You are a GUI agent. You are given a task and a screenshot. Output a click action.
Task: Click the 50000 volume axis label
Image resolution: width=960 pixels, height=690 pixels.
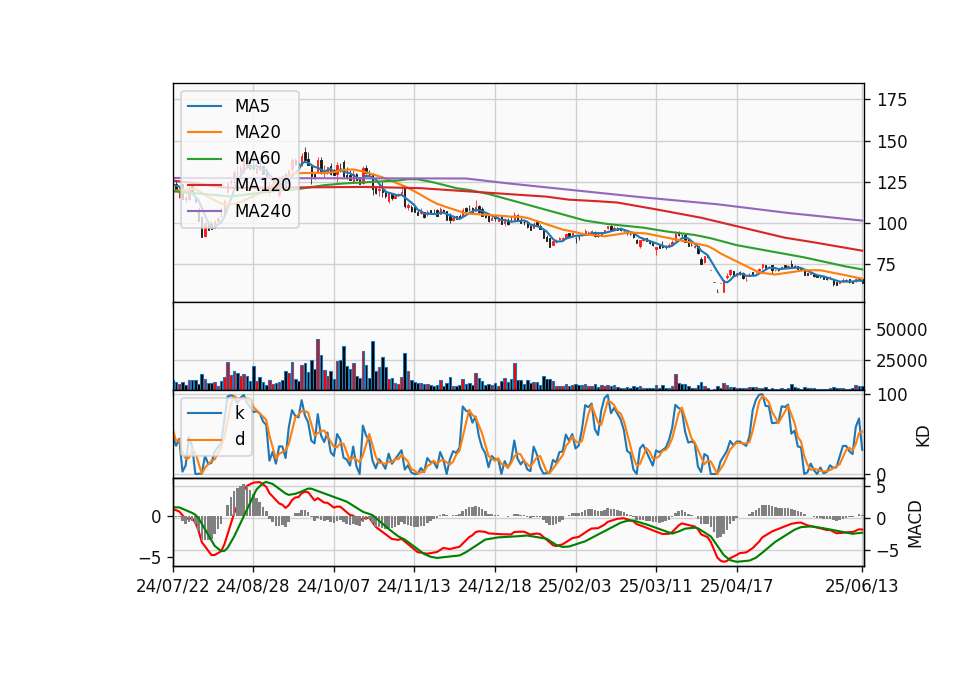[902, 329]
